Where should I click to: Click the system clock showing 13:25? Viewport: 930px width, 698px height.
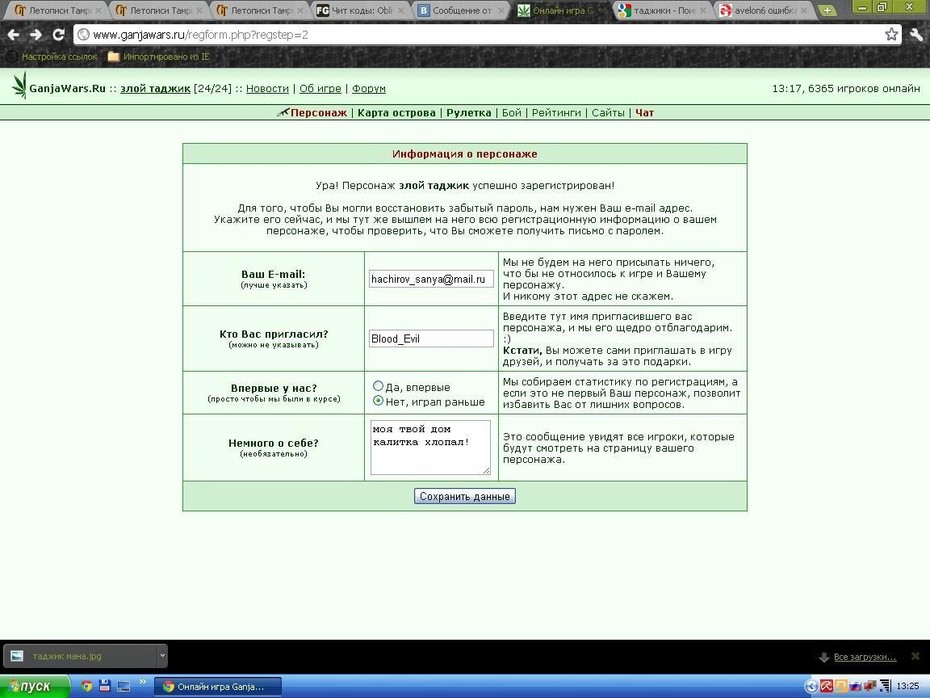point(907,686)
